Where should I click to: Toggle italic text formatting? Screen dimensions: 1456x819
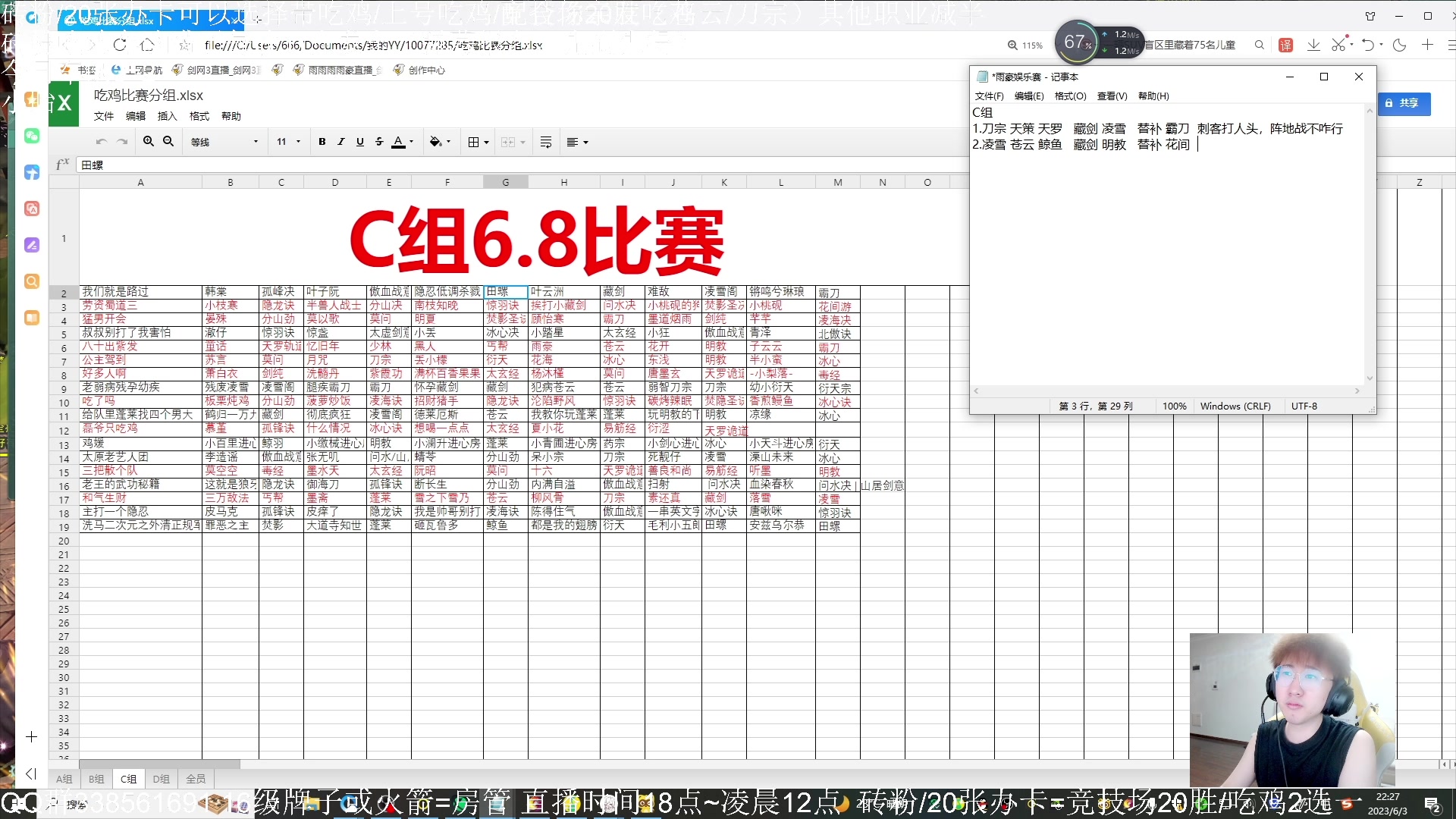[341, 142]
